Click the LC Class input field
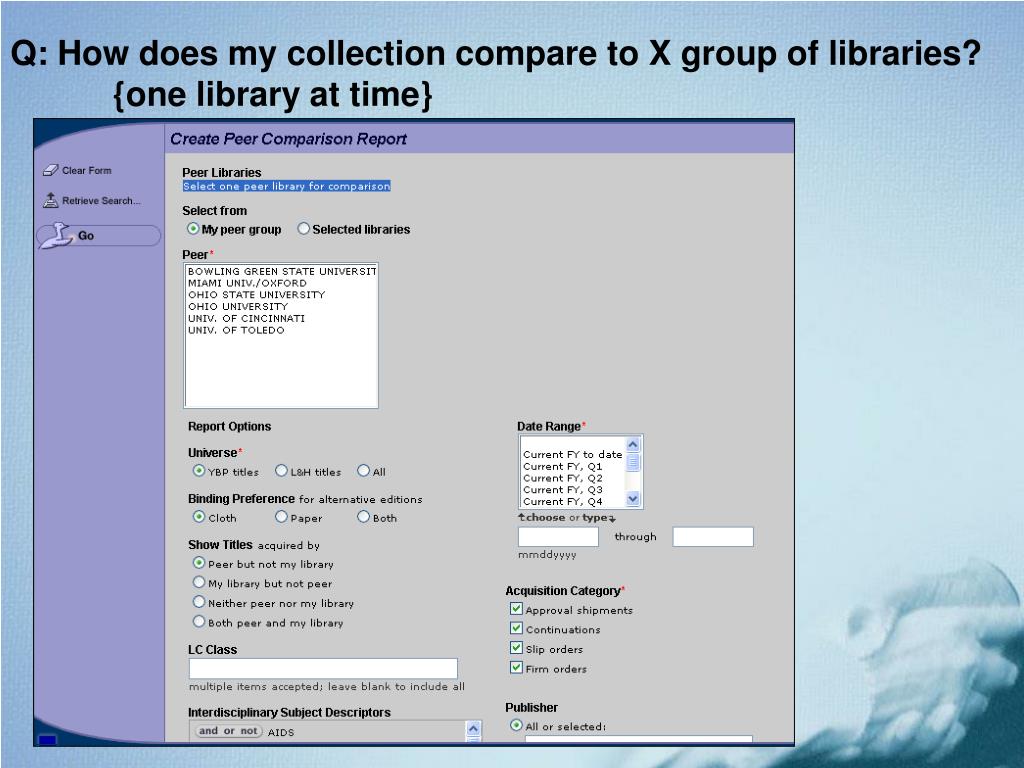The image size is (1024, 768). [x=323, y=668]
